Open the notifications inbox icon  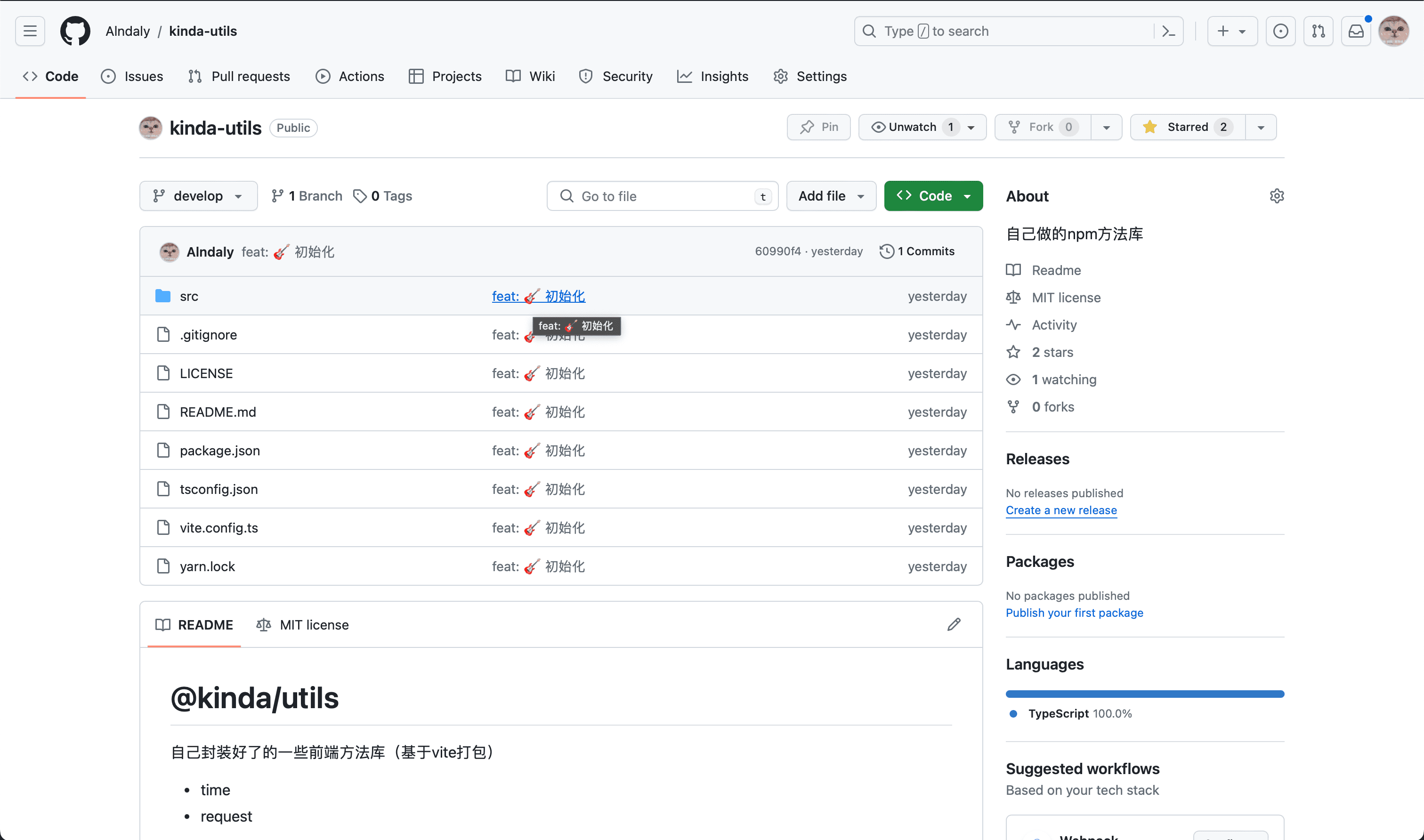point(1356,31)
